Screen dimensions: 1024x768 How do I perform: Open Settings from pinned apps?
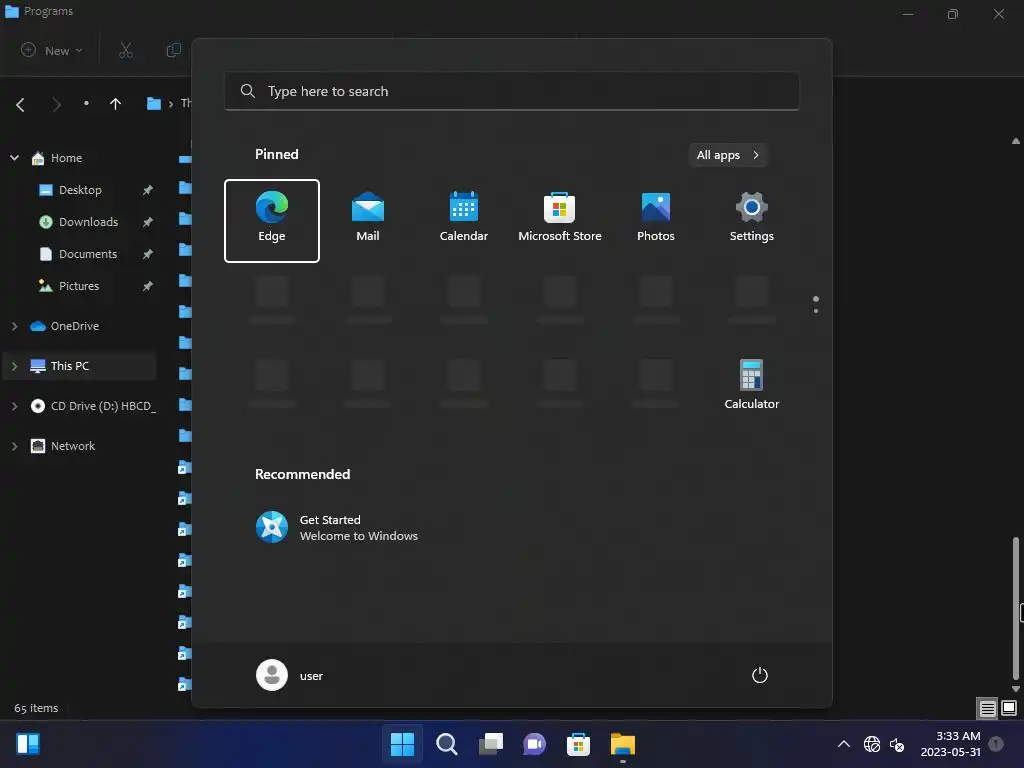point(752,221)
